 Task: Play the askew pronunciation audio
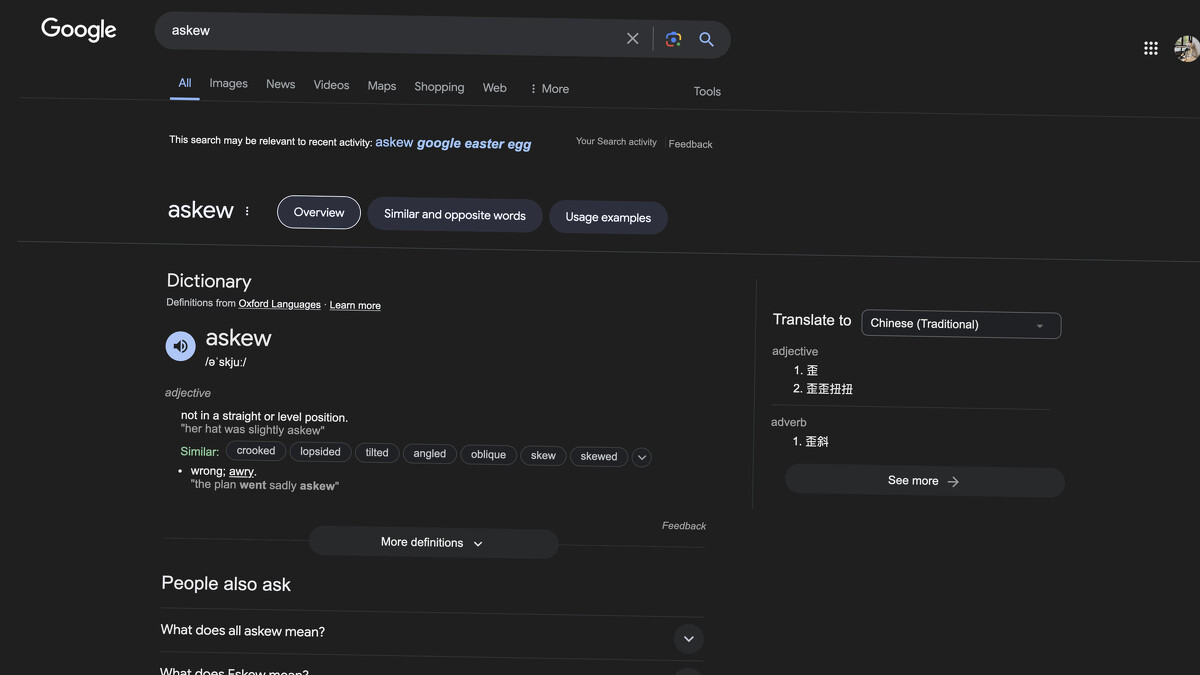click(180, 346)
